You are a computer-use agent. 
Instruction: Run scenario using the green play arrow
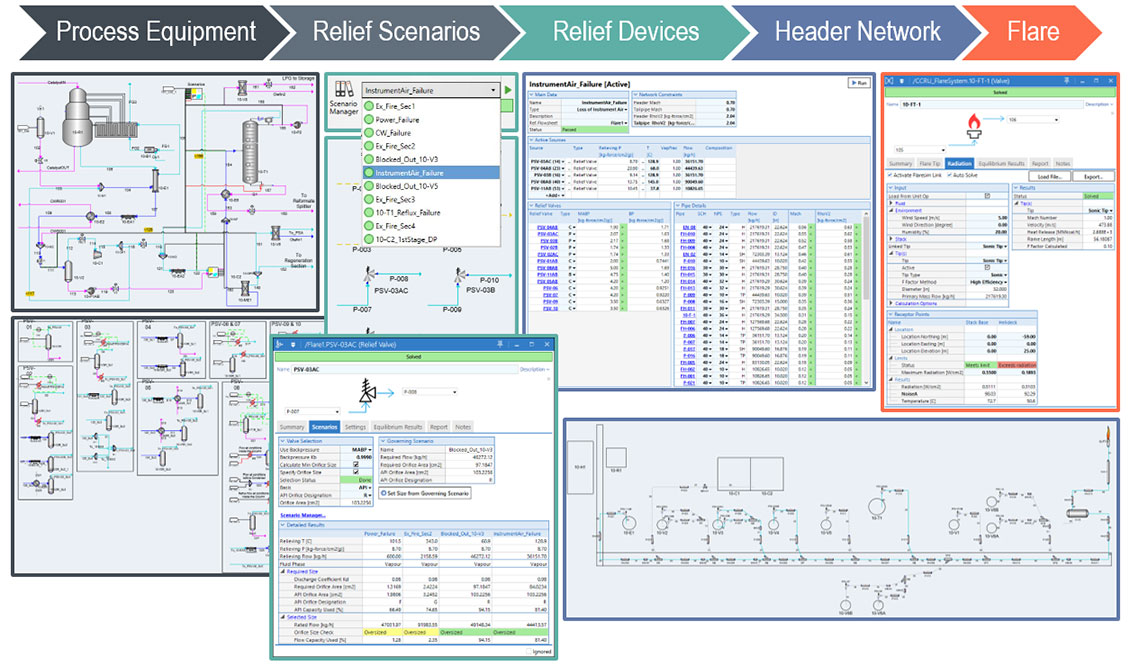[508, 90]
